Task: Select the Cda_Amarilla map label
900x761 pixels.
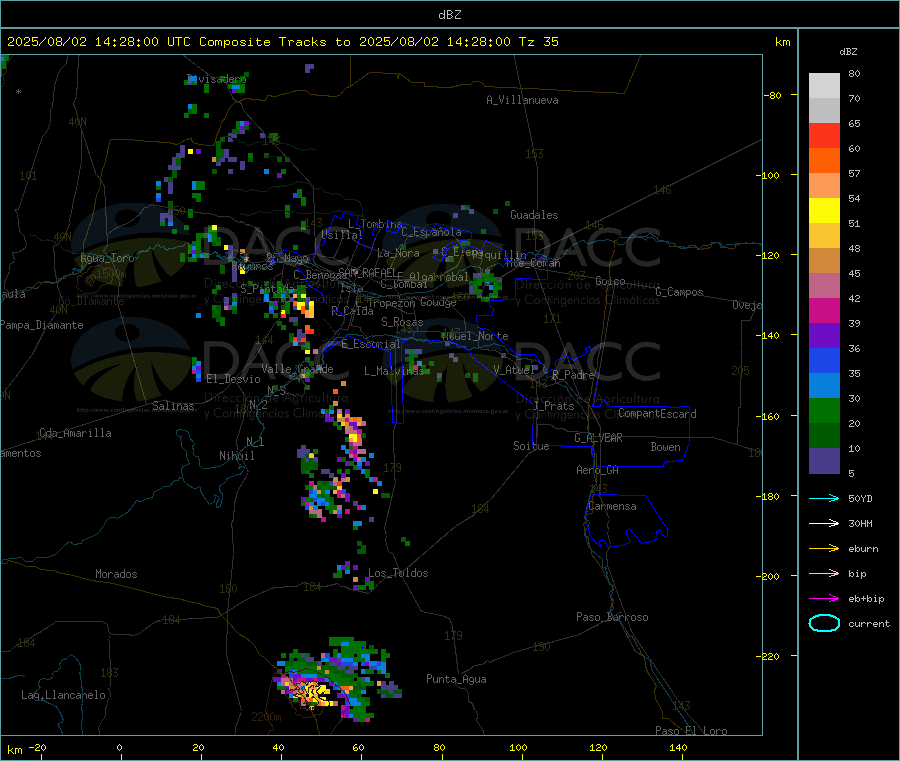Action: click(x=75, y=433)
